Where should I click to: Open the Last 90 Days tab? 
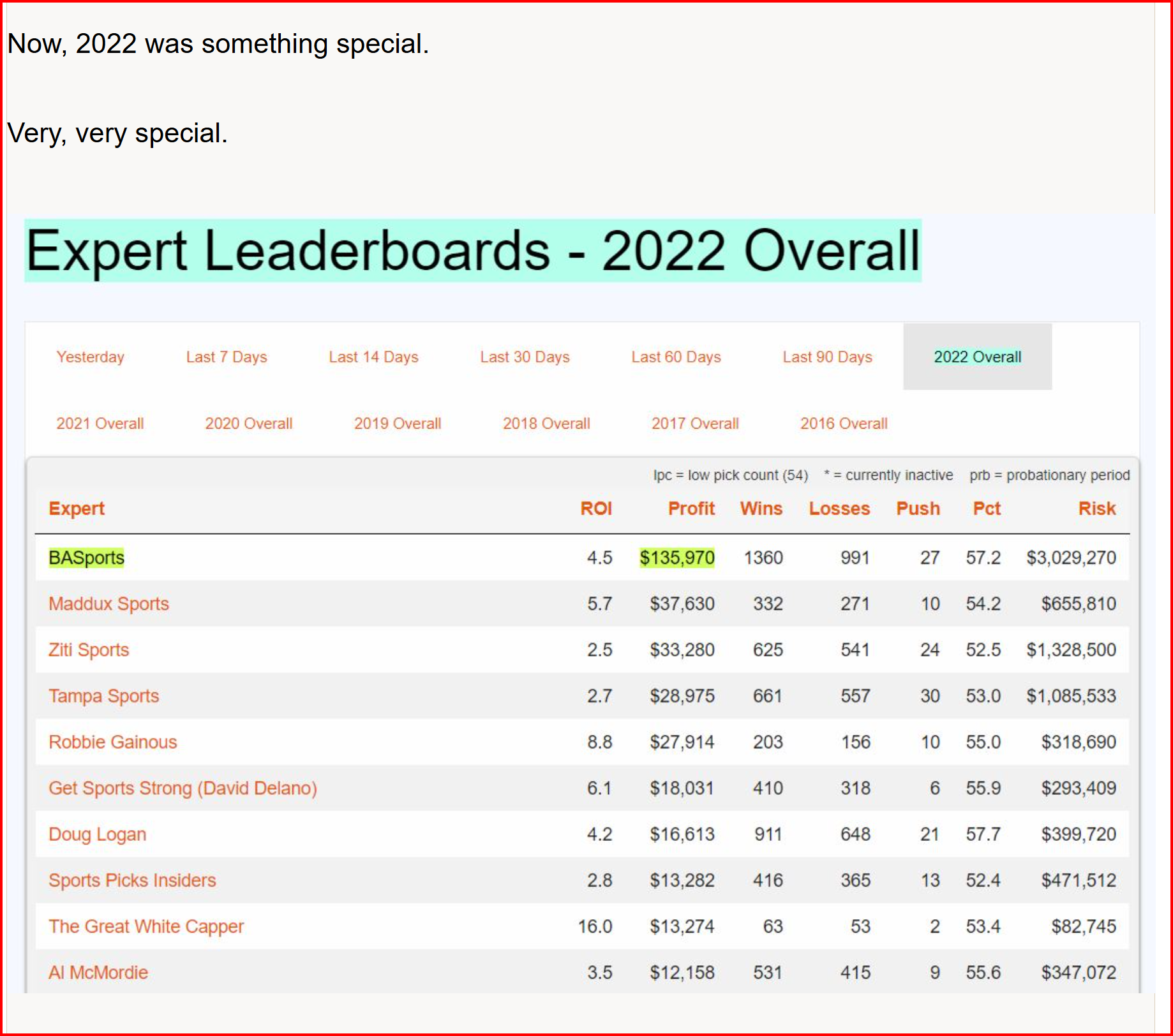pos(827,357)
